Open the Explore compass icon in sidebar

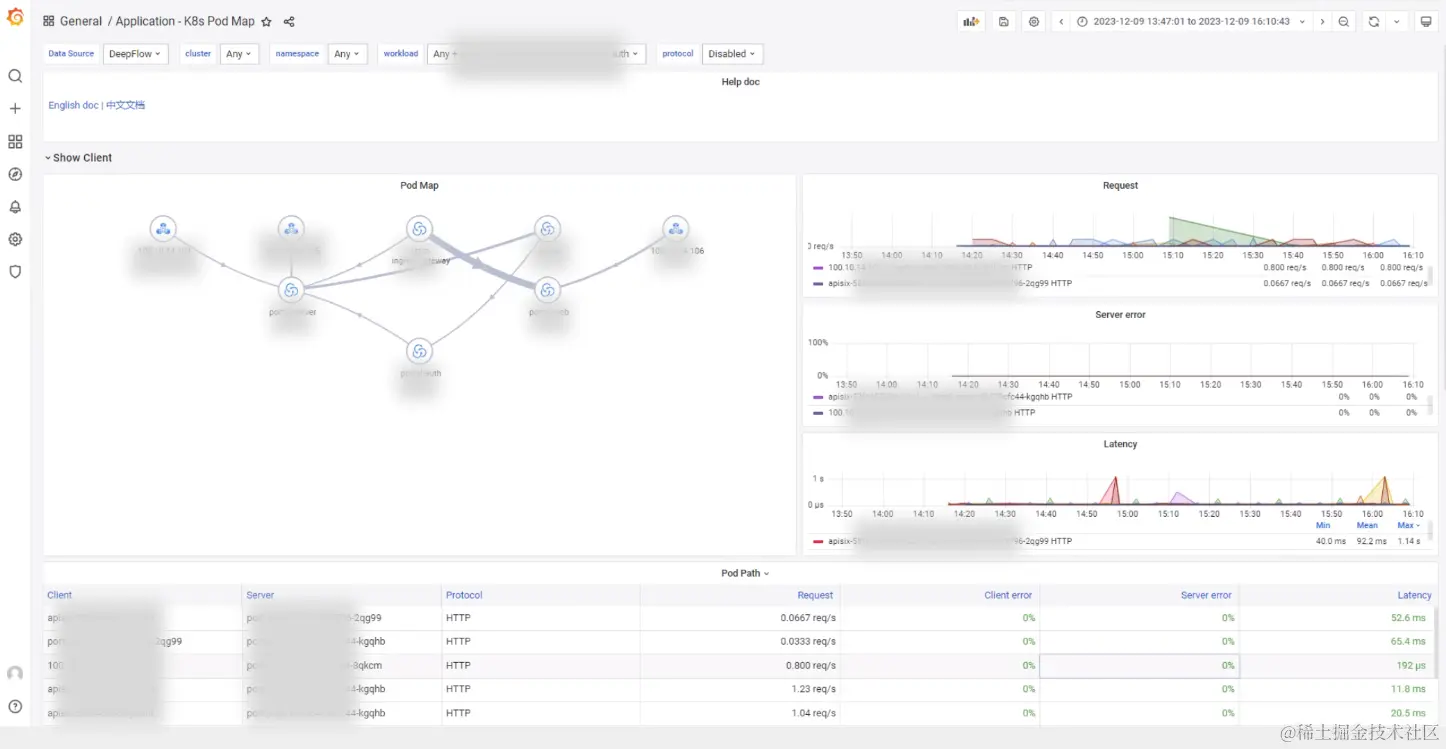(15, 174)
